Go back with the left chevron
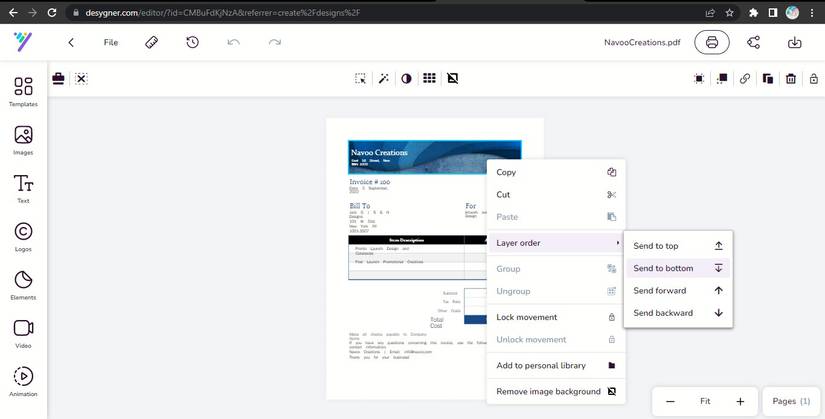825x419 pixels. point(71,43)
